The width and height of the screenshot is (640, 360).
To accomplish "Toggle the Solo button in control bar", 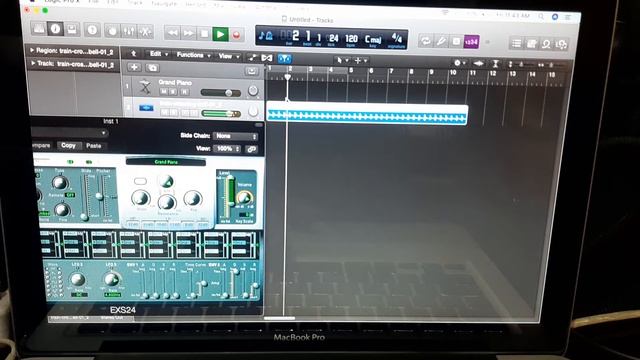I will click(456, 42).
